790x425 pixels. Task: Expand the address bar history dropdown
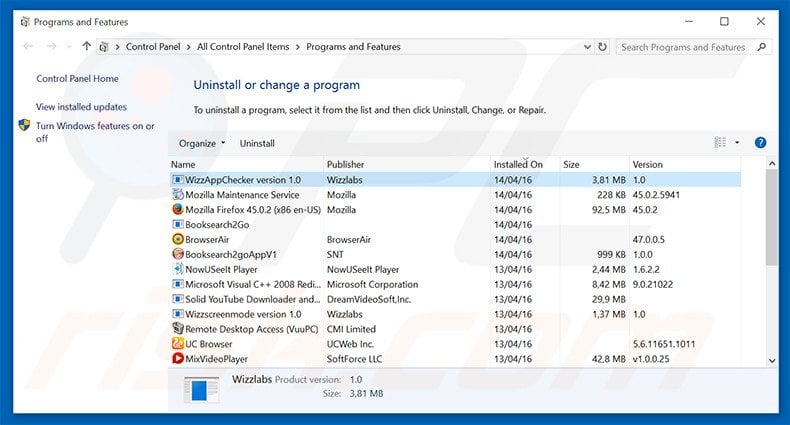[587, 47]
